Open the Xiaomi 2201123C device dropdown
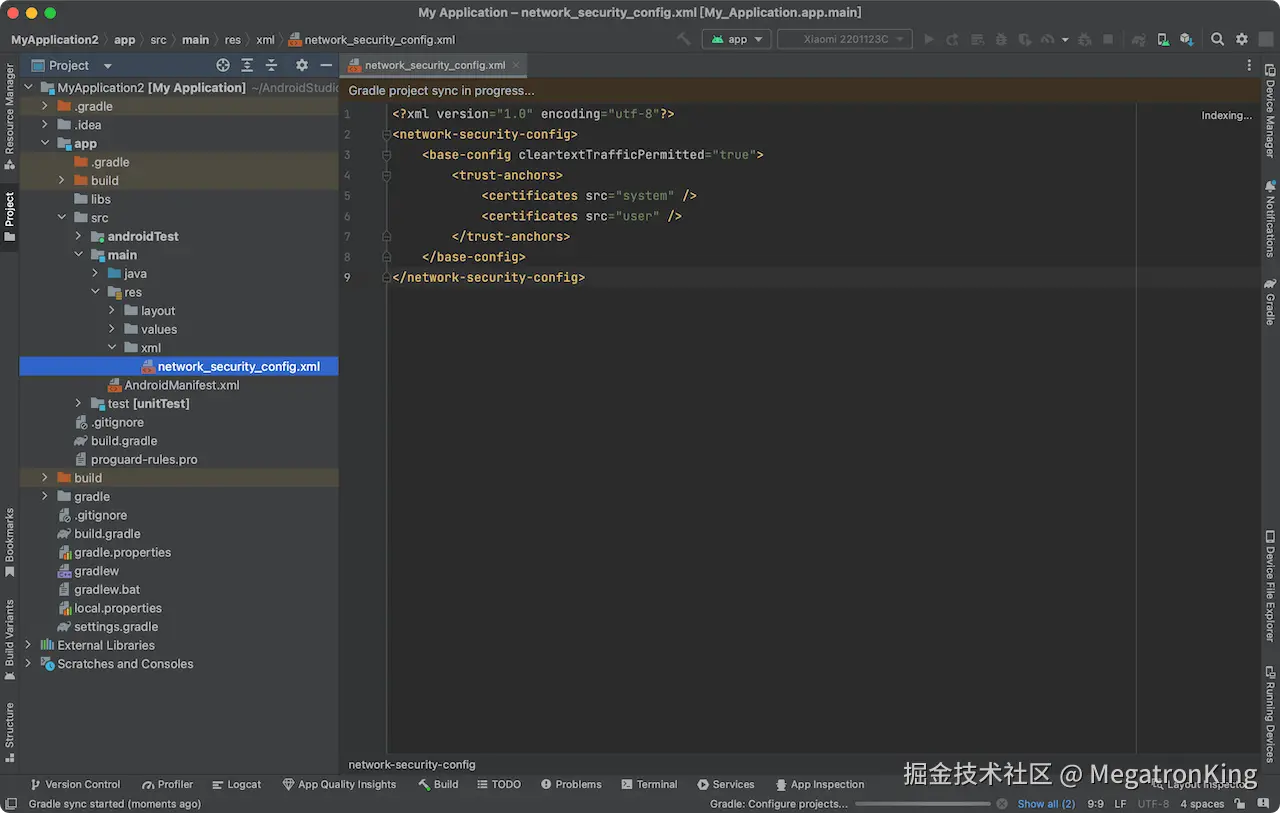Image resolution: width=1280 pixels, height=813 pixels. click(x=845, y=40)
